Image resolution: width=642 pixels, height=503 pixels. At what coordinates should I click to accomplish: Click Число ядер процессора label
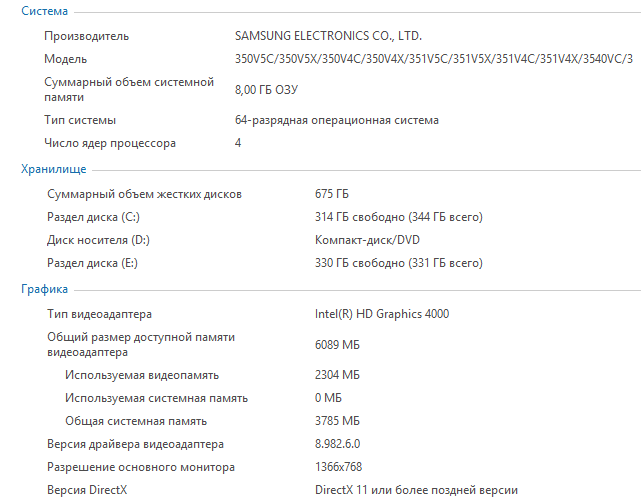point(110,143)
